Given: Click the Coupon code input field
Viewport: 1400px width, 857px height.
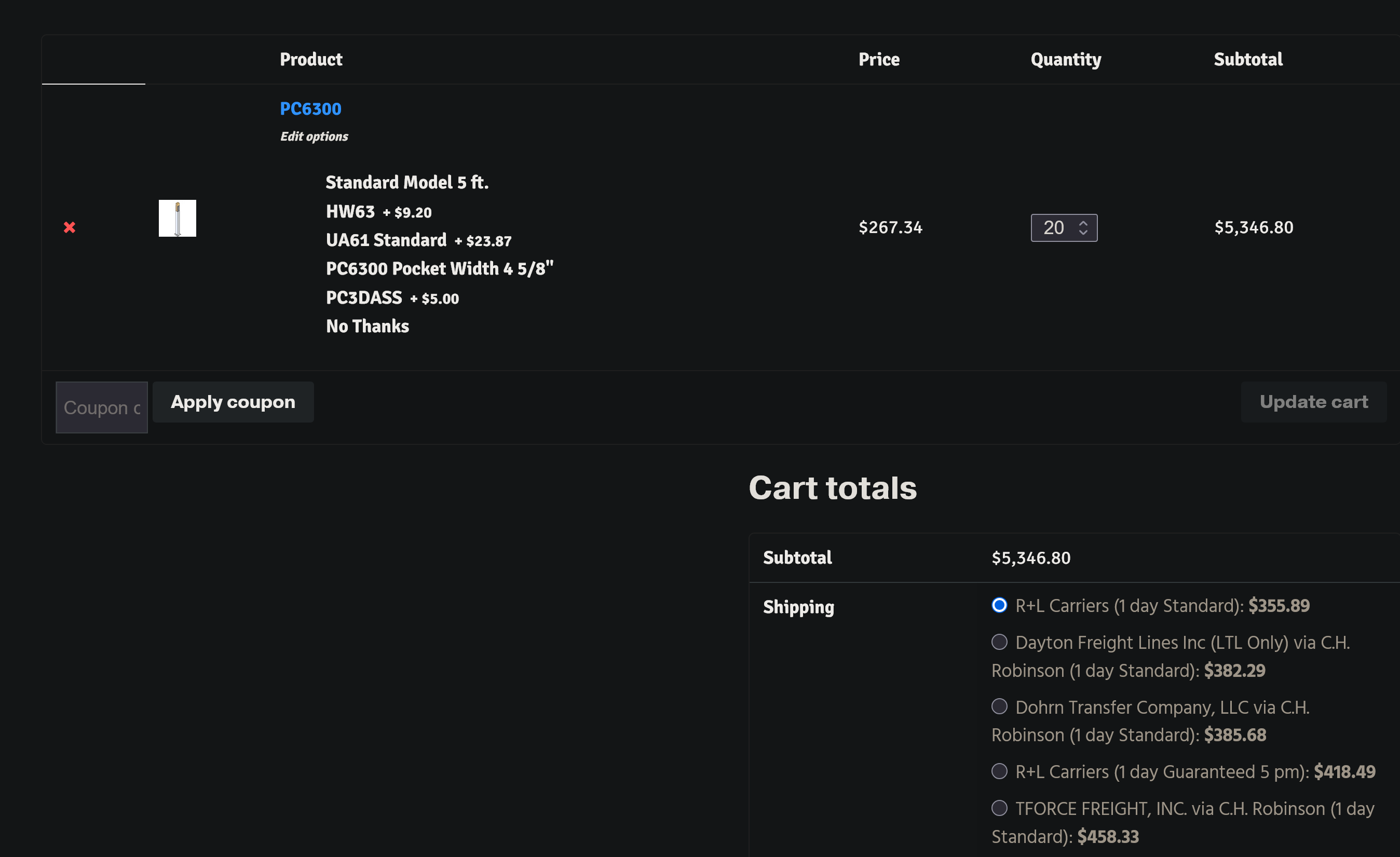Looking at the screenshot, I should 102,407.
